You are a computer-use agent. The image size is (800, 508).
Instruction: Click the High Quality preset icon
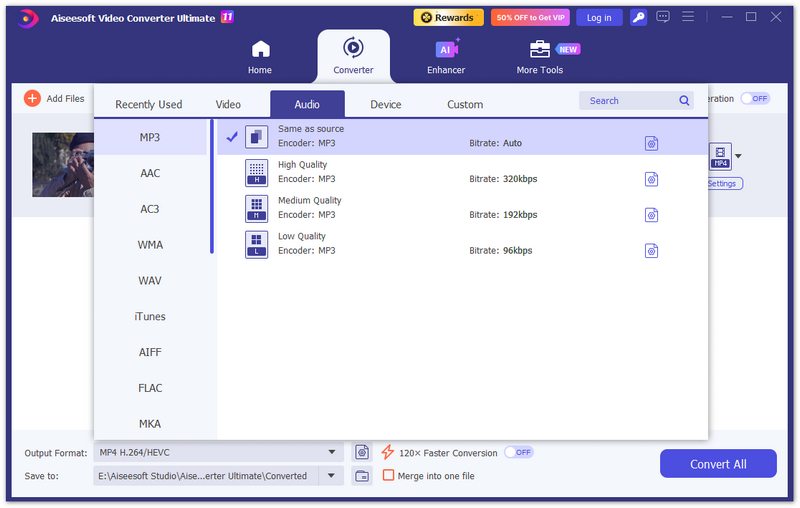point(257,172)
